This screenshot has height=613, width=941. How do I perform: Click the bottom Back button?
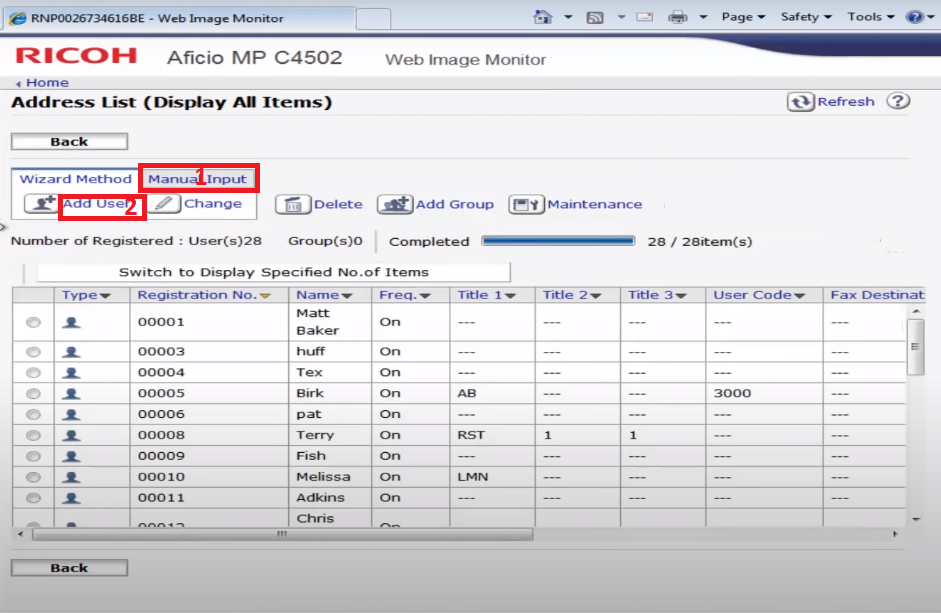tap(70, 568)
